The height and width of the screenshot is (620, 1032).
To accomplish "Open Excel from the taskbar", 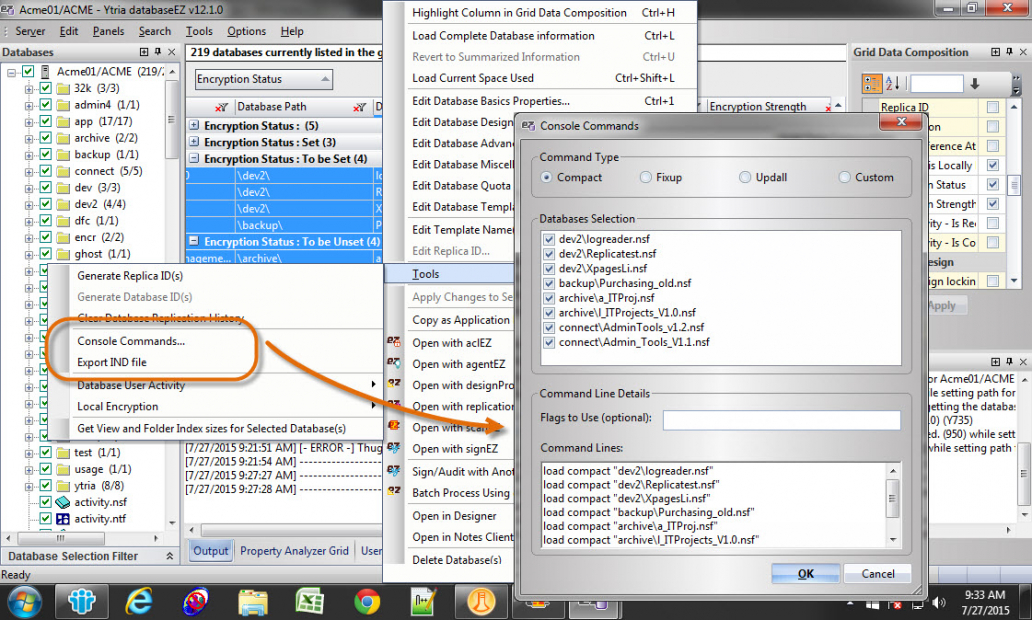I will click(309, 601).
